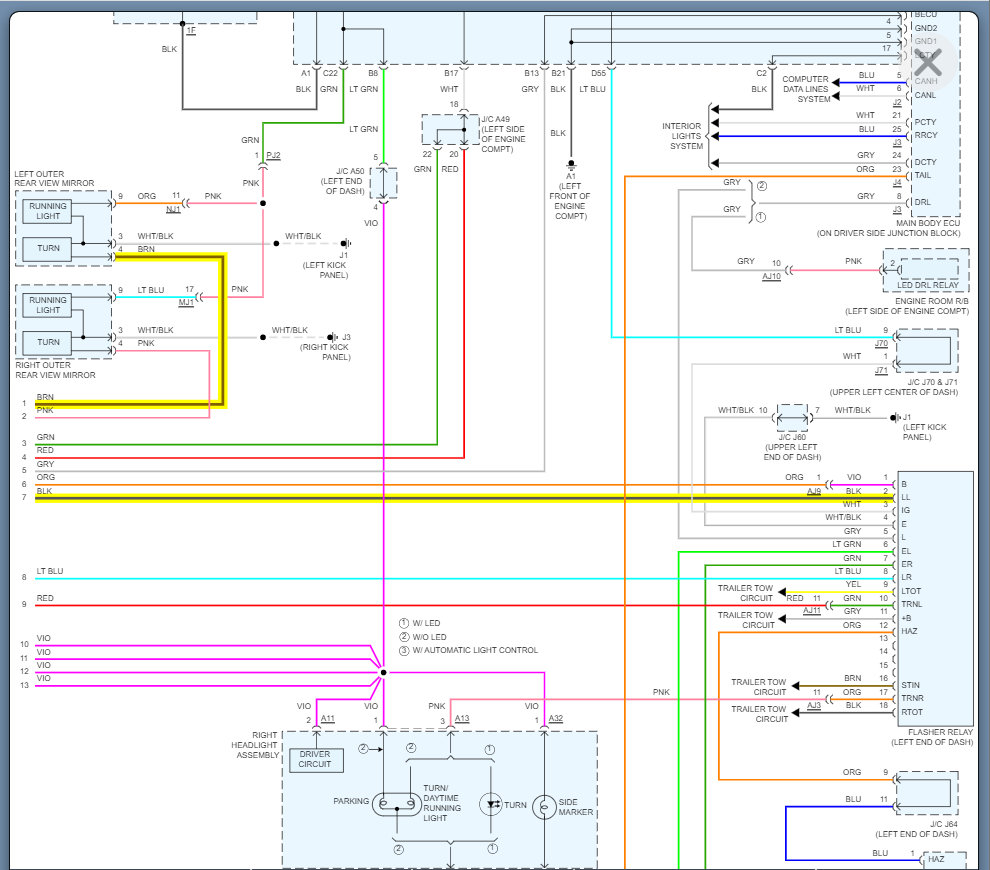Click the MJ1 connector reference

point(186,302)
